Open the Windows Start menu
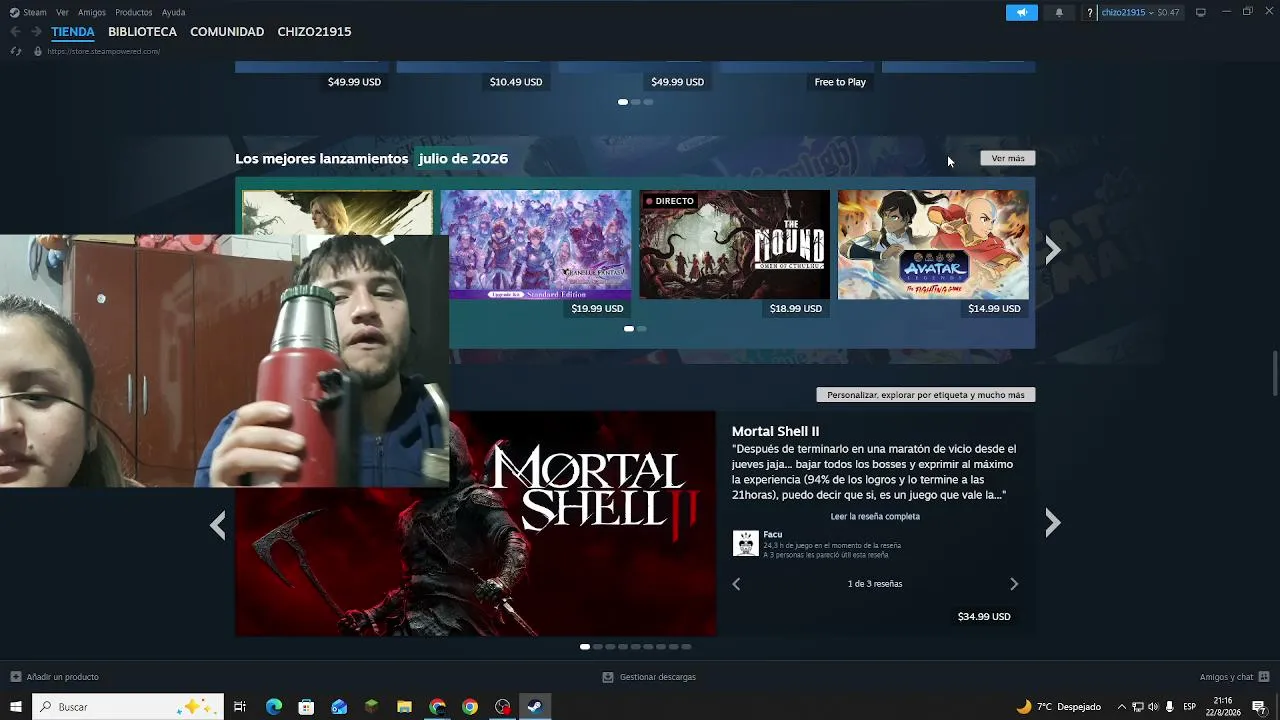 click(15, 707)
